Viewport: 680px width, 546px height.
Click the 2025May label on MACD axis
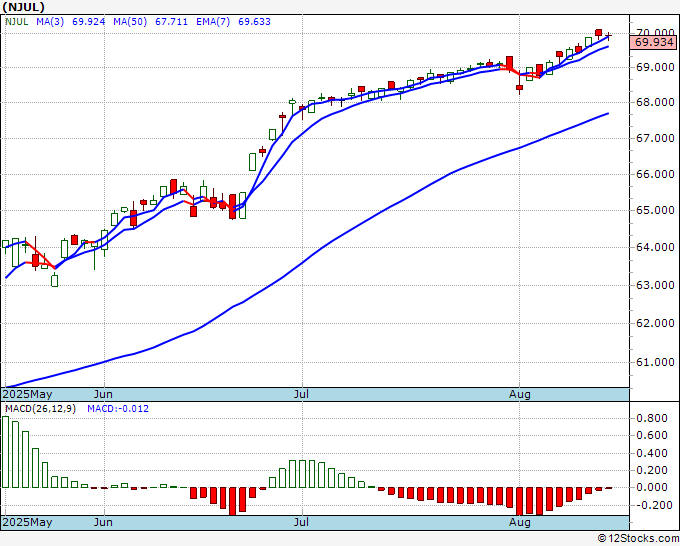coord(27,522)
